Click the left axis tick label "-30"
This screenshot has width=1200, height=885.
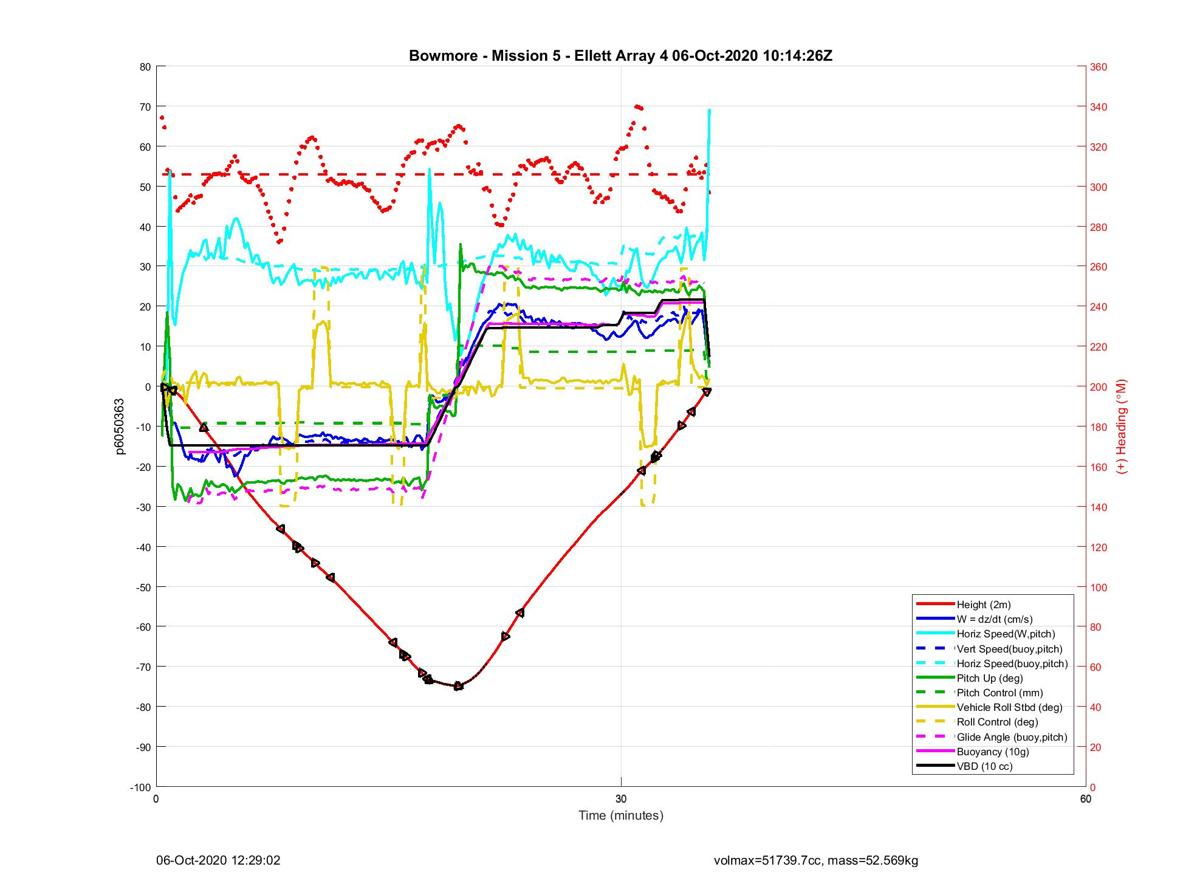(x=143, y=507)
